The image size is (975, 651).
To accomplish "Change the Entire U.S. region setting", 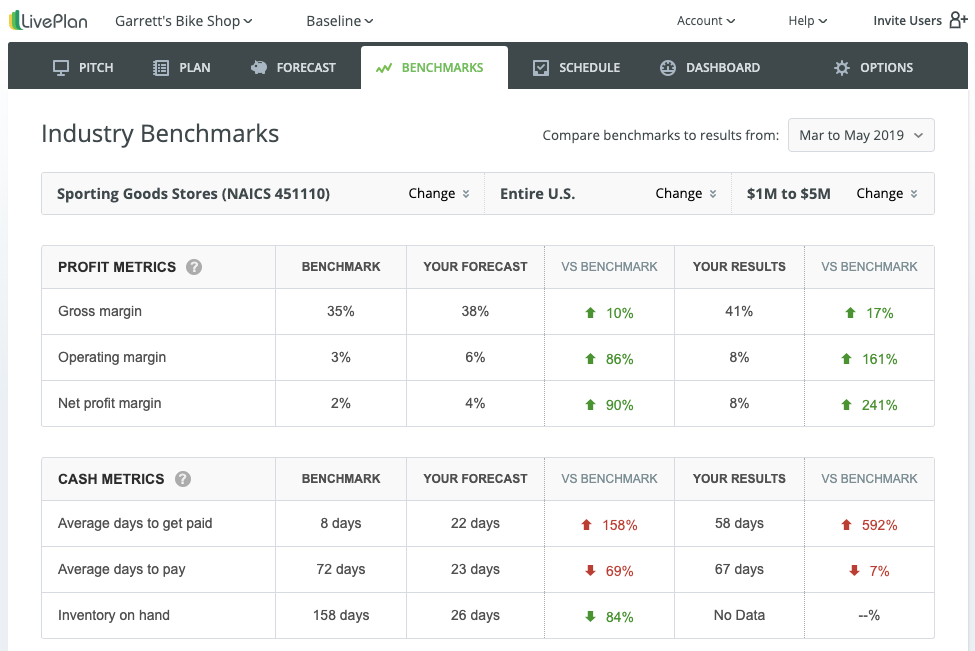I will pos(685,193).
